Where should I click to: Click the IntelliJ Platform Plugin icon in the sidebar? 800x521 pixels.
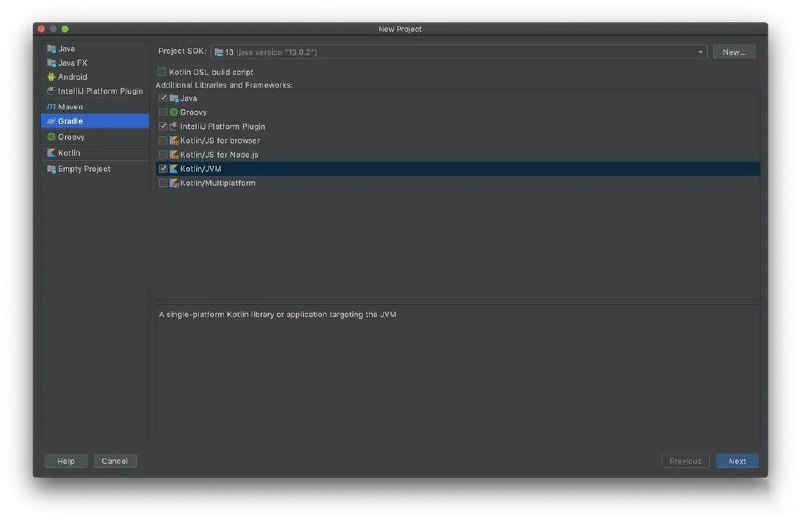[51, 91]
